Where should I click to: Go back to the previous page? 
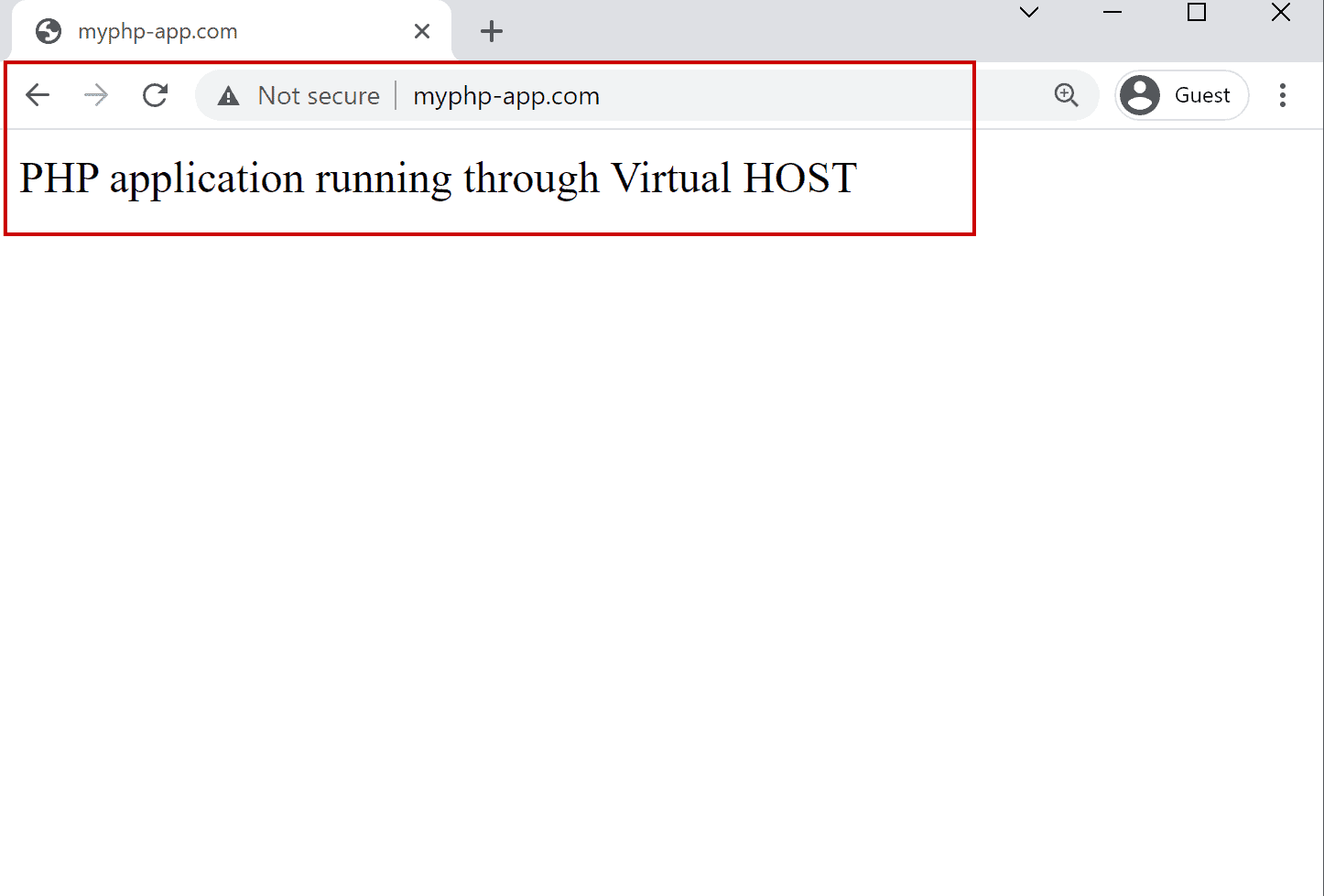38,95
